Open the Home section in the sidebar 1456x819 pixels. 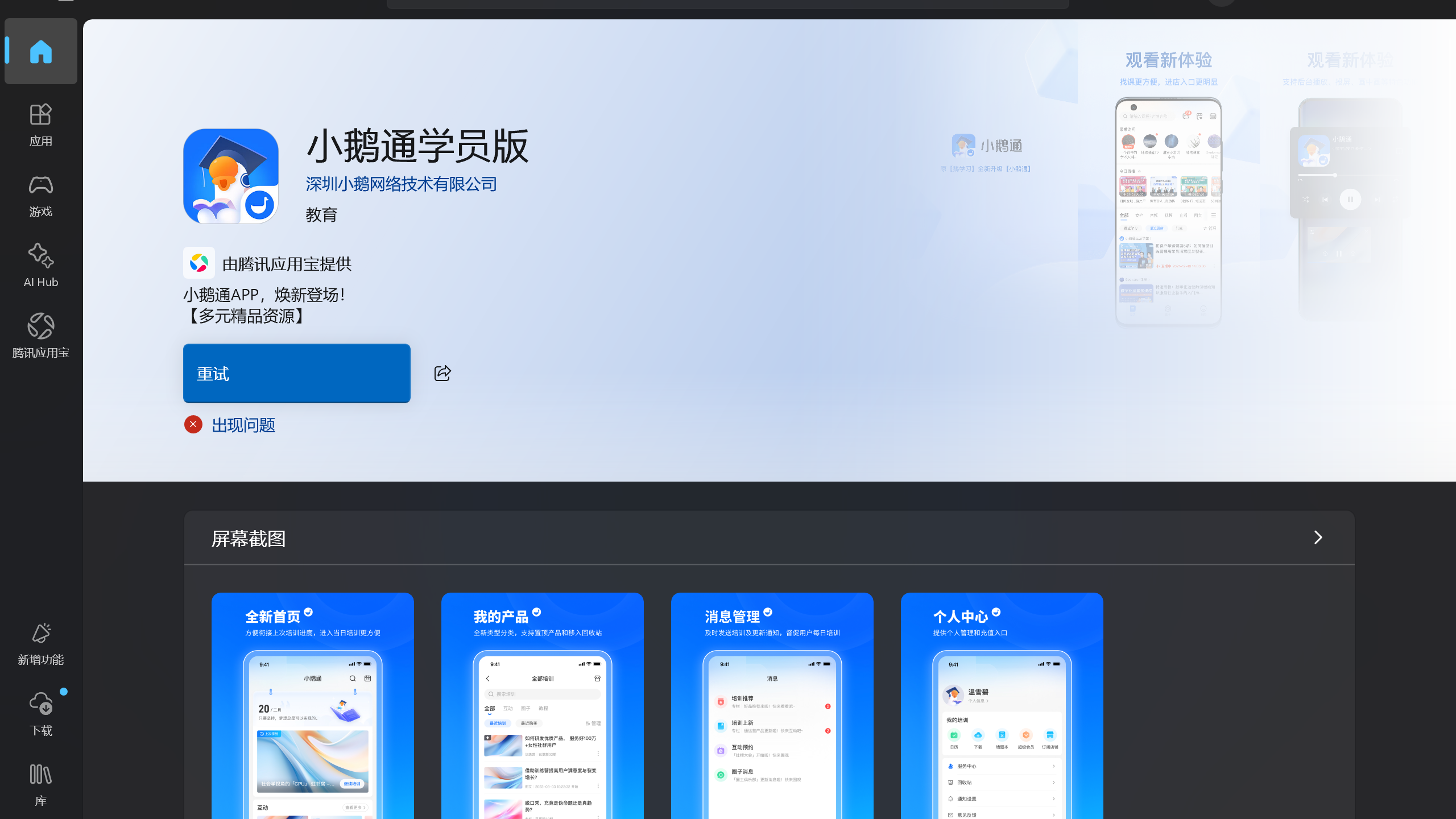pyautogui.click(x=40, y=51)
